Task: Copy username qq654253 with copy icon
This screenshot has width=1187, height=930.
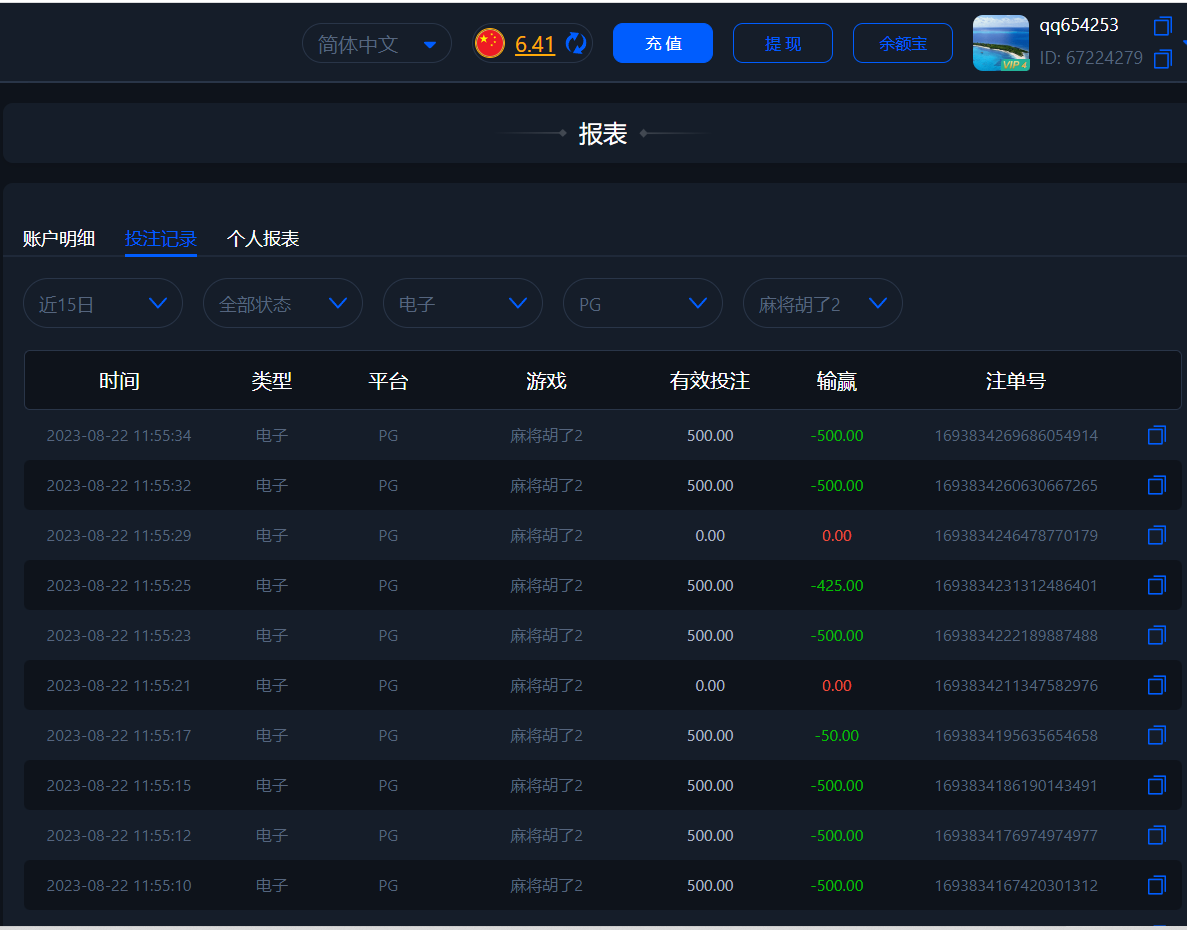Action: pos(1162,26)
